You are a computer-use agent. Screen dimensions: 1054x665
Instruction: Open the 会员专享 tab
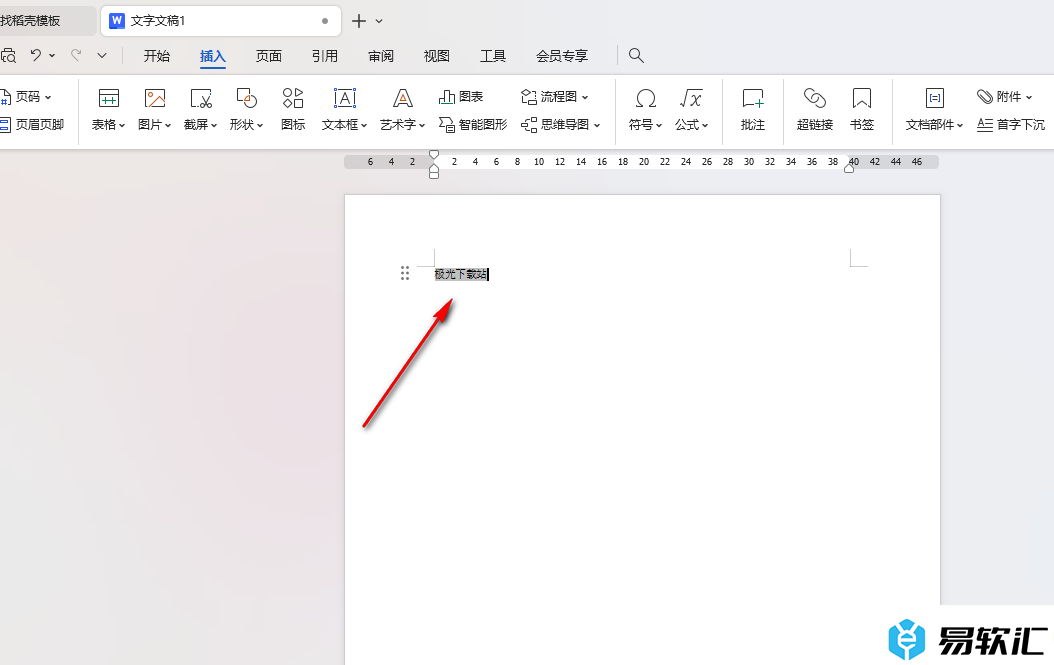pyautogui.click(x=562, y=56)
